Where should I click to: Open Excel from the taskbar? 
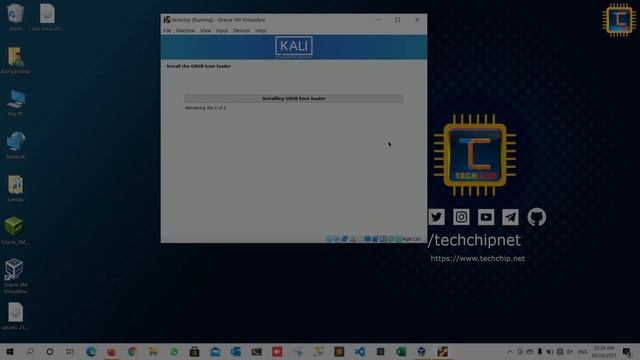coord(401,351)
